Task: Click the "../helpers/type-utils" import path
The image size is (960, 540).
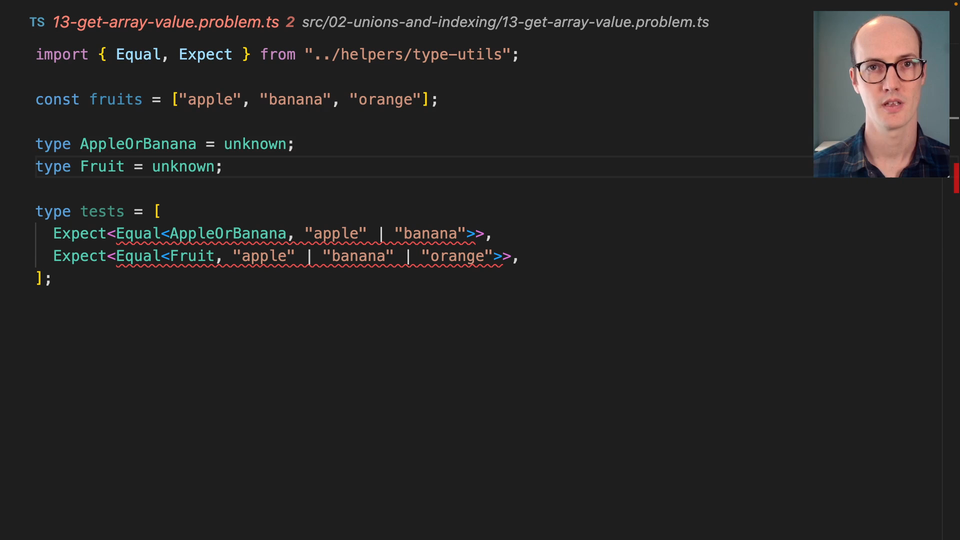Action: click(x=411, y=54)
